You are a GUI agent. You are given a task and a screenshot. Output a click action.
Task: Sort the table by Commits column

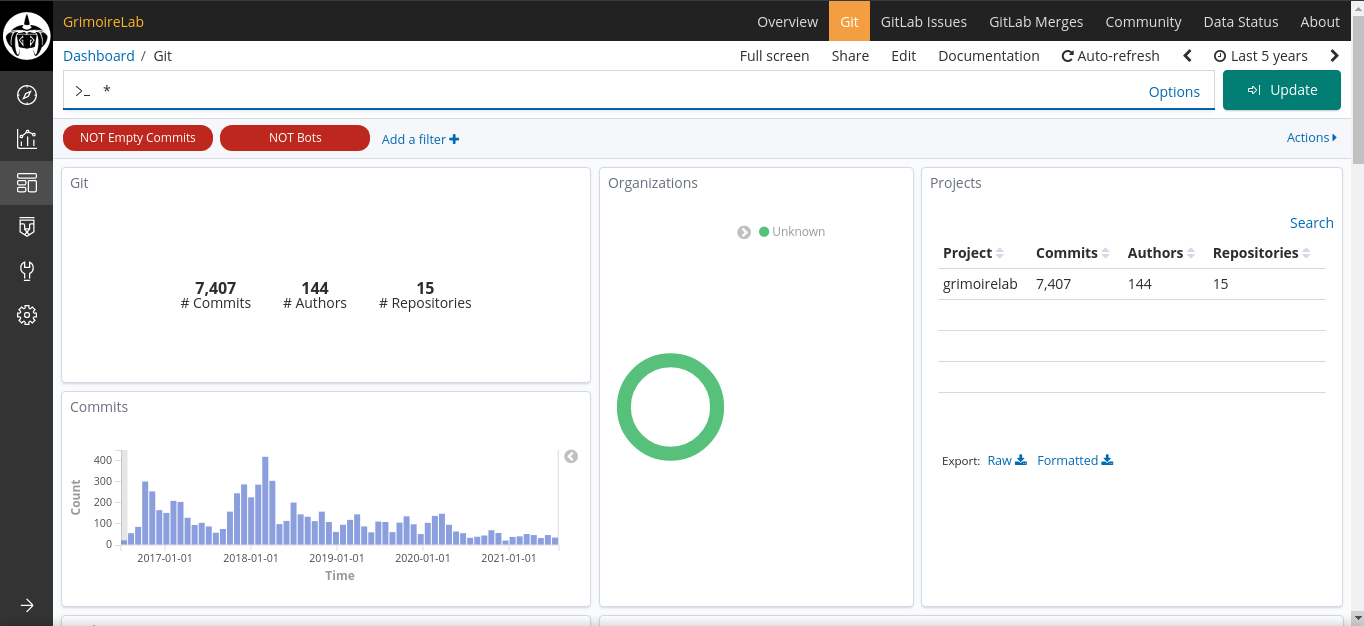(1073, 253)
